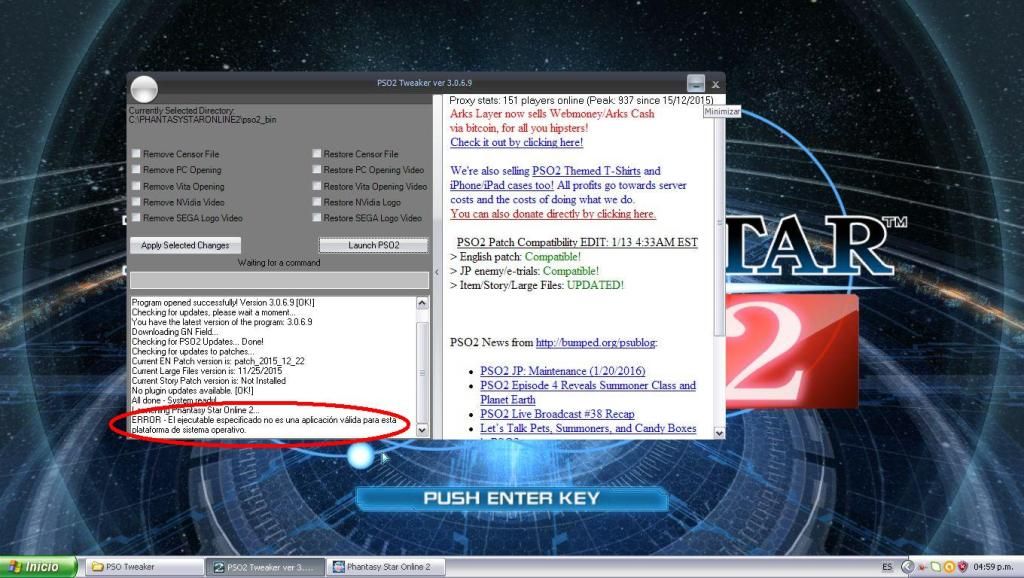Enable Restore PC Opening Video option

pyautogui.click(x=317, y=169)
